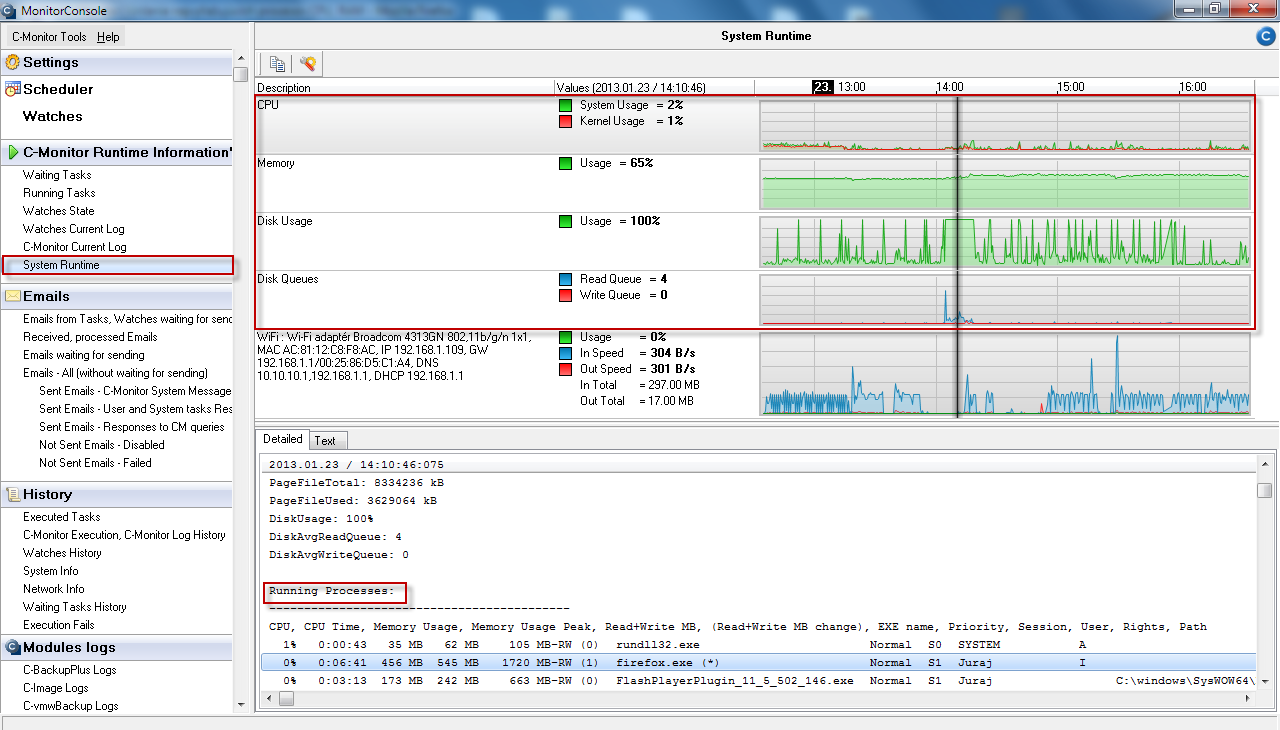Click scroll up arrow of sidebar
This screenshot has width=1280, height=730.
[x=240, y=59]
